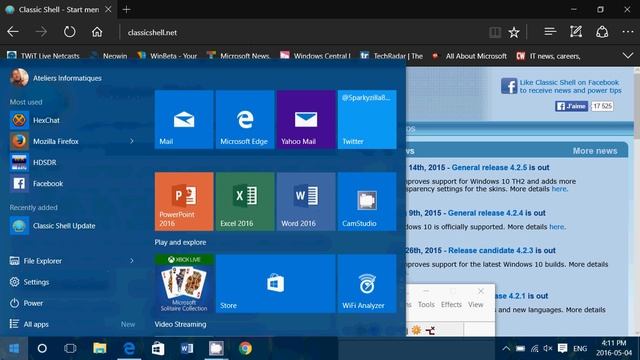
Task: Open Windows Central favorite
Action: [315, 56]
